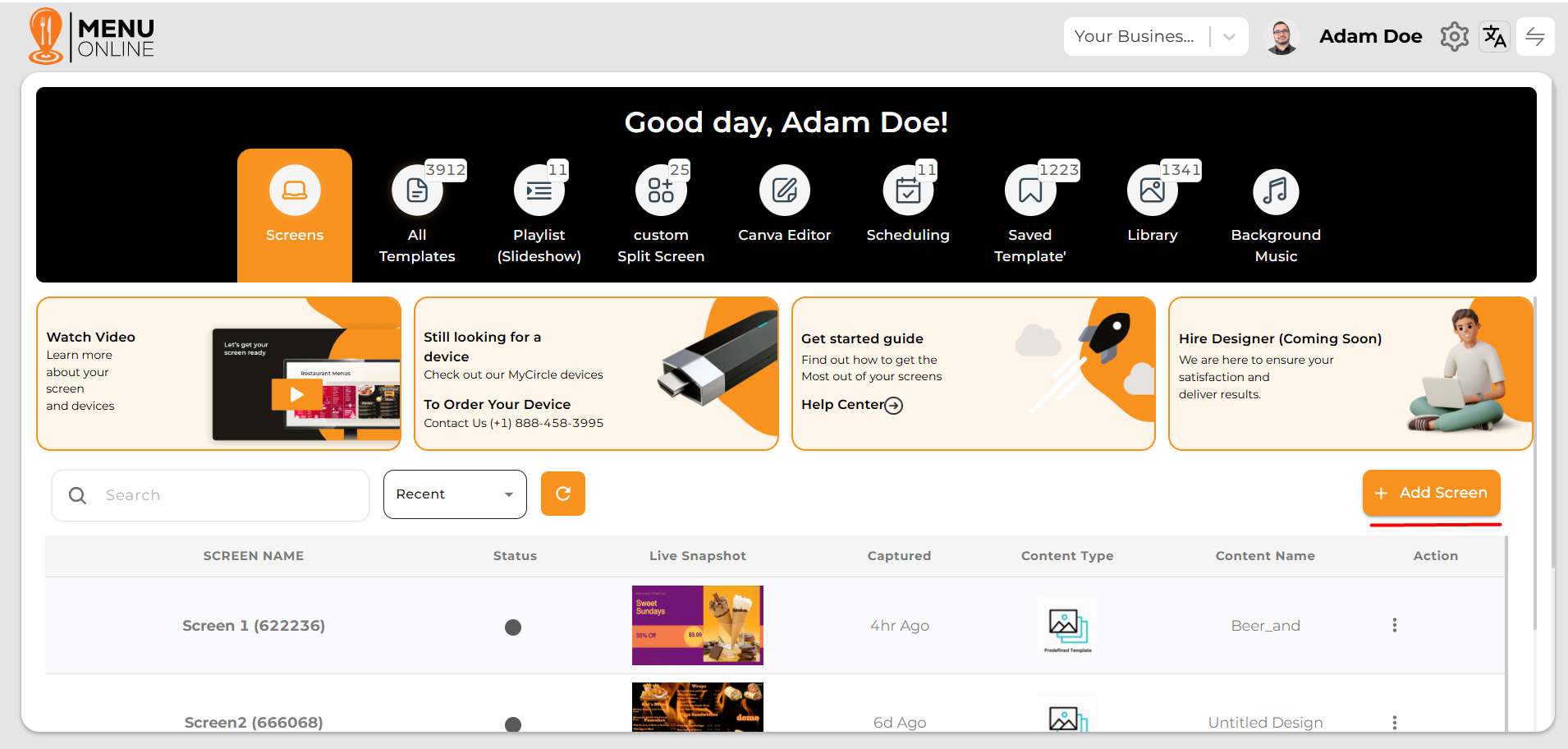Open the All Templates icon

[x=417, y=191]
